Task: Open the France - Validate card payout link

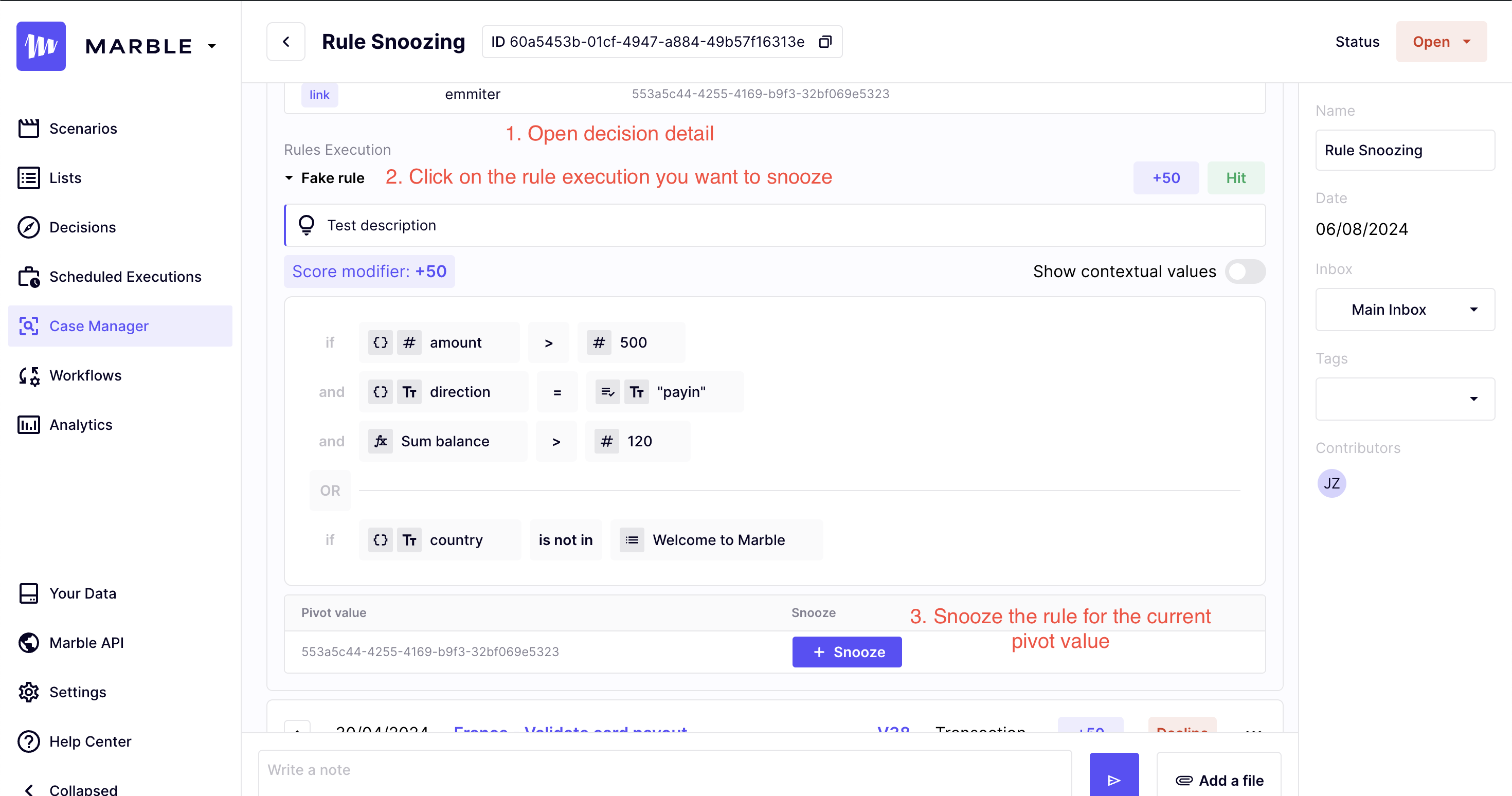Action: click(x=570, y=730)
